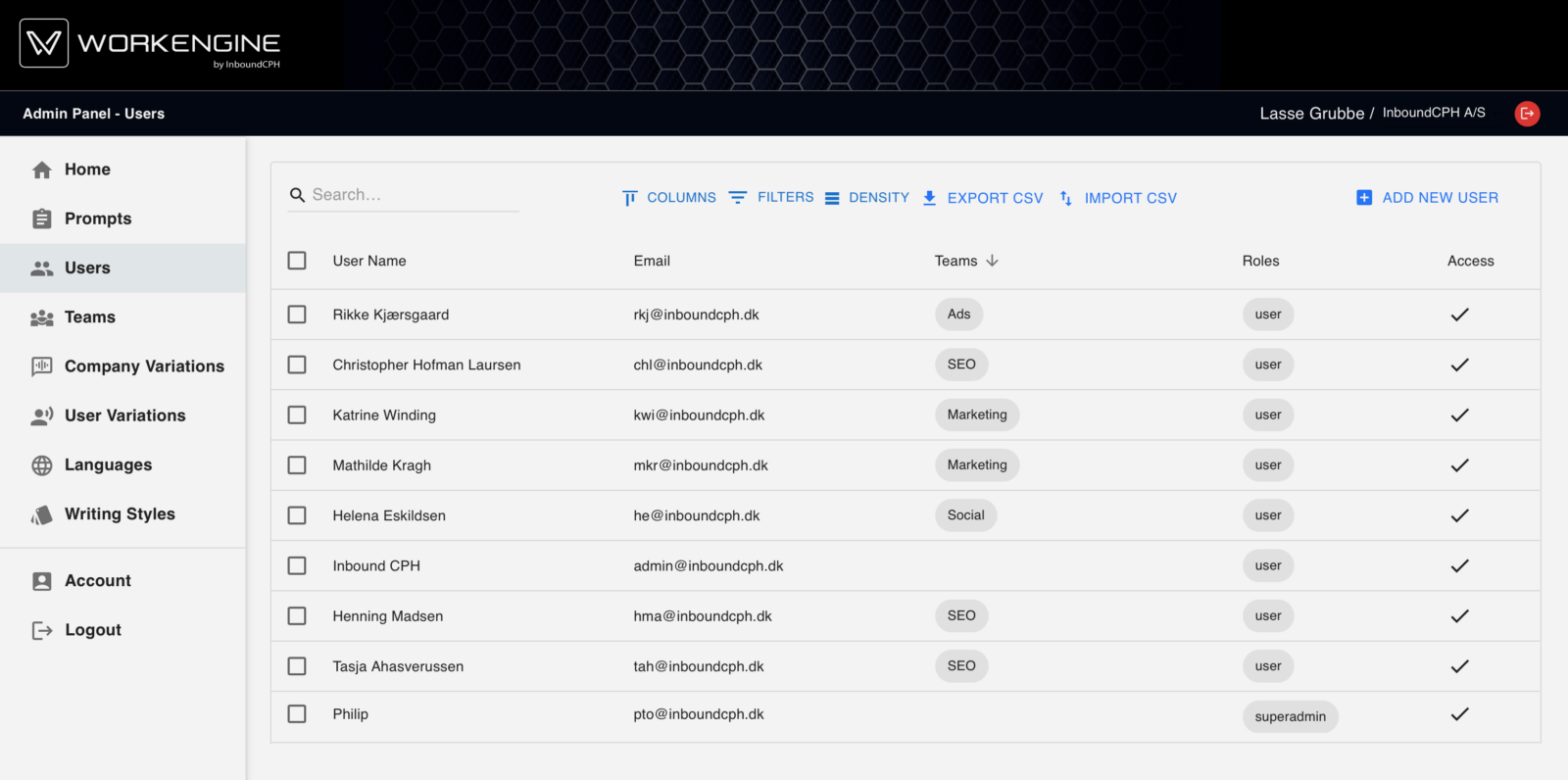Click the Prompts clipboard icon
The height and width of the screenshot is (780, 1568).
point(42,219)
